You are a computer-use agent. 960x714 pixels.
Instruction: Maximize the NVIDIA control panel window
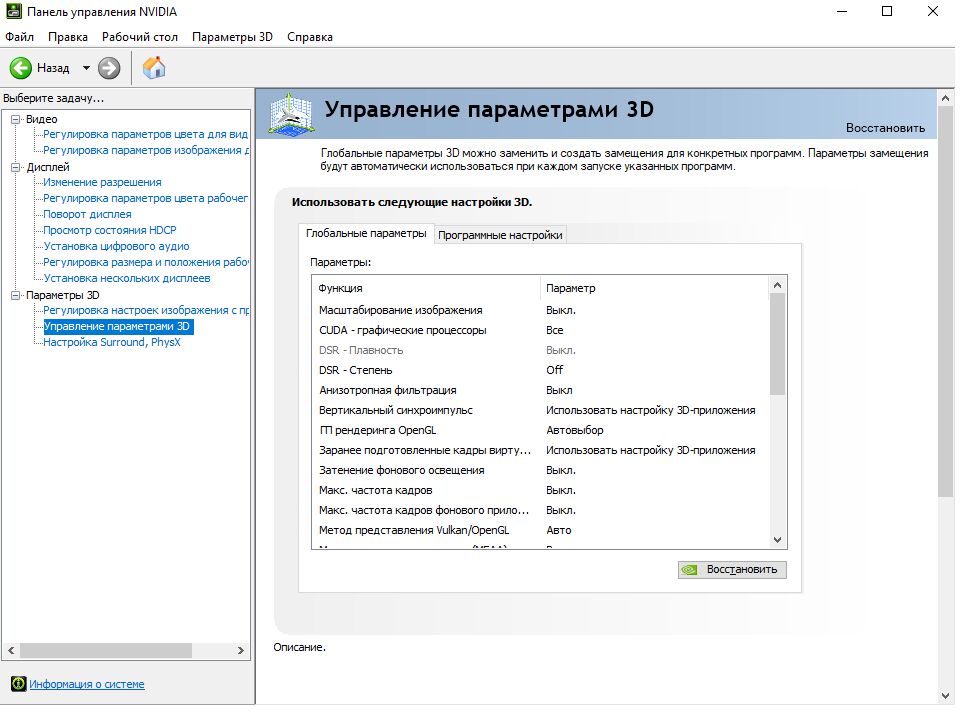pyautogui.click(x=887, y=11)
